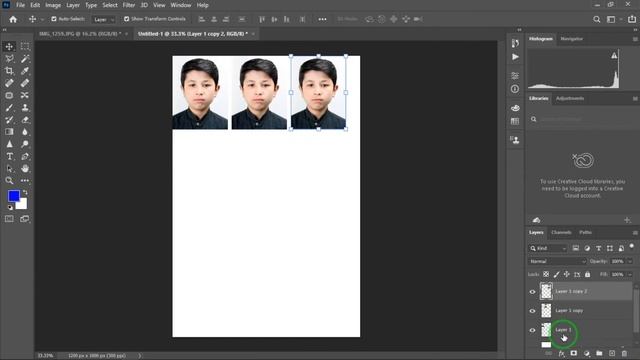Open the Image menu
This screenshot has height=360, width=640.
click(x=53, y=5)
